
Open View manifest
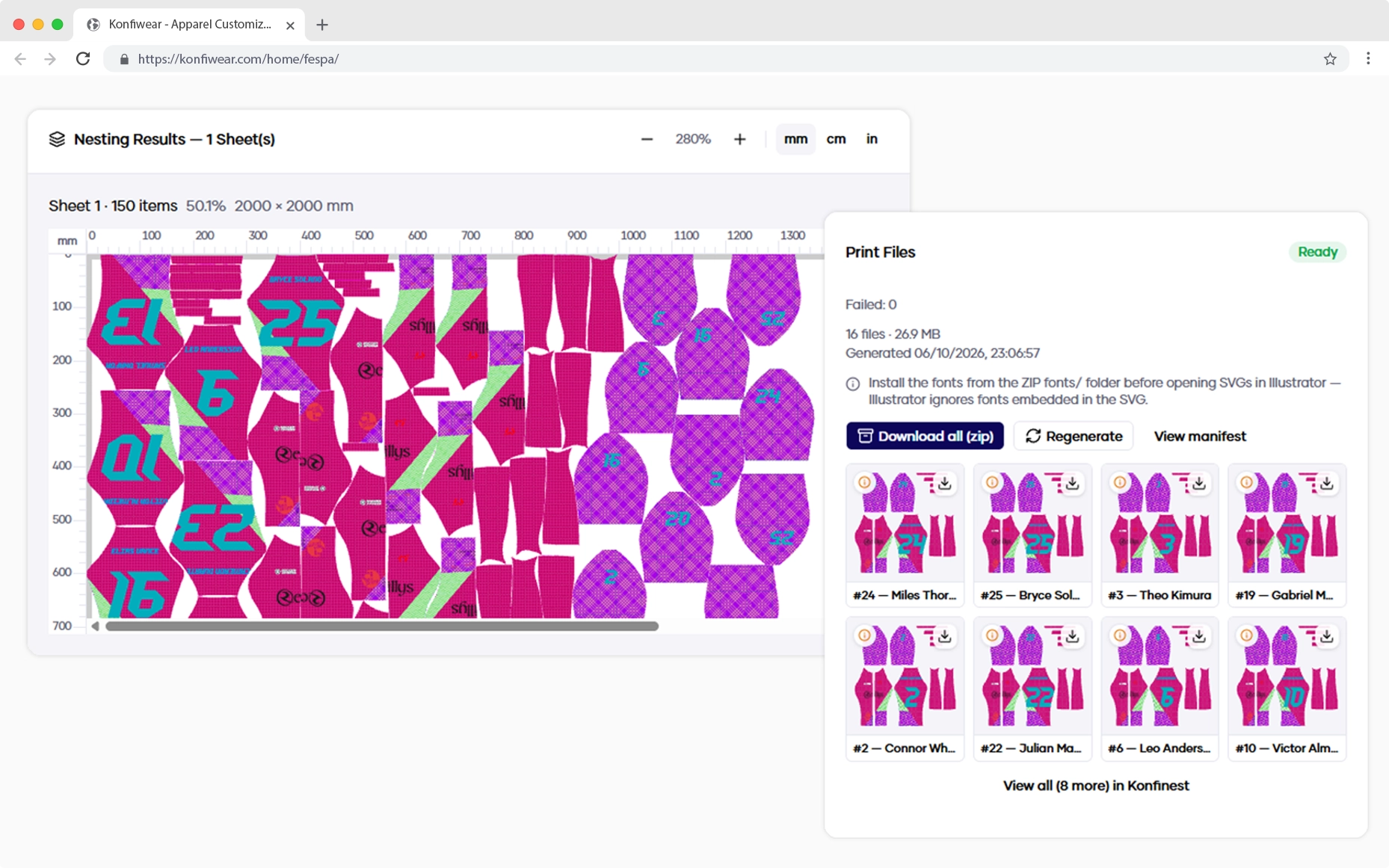(1200, 436)
